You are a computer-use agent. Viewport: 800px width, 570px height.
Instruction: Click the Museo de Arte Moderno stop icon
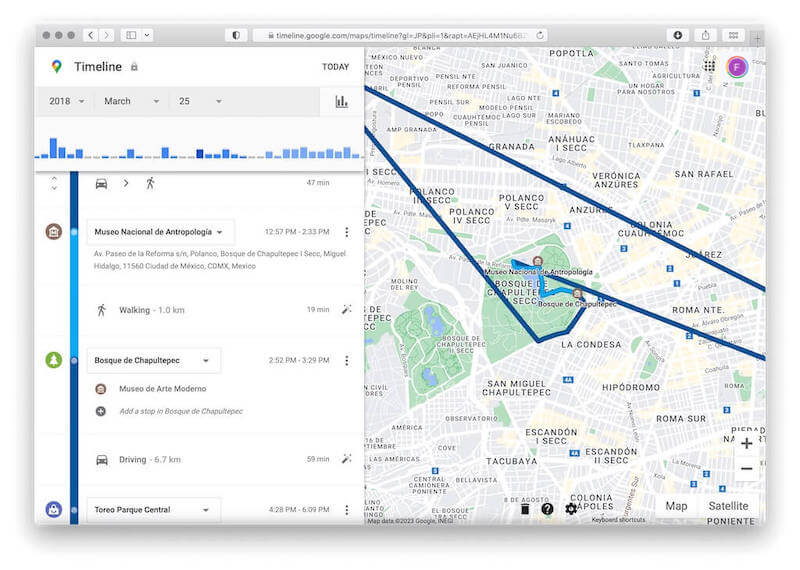101,389
